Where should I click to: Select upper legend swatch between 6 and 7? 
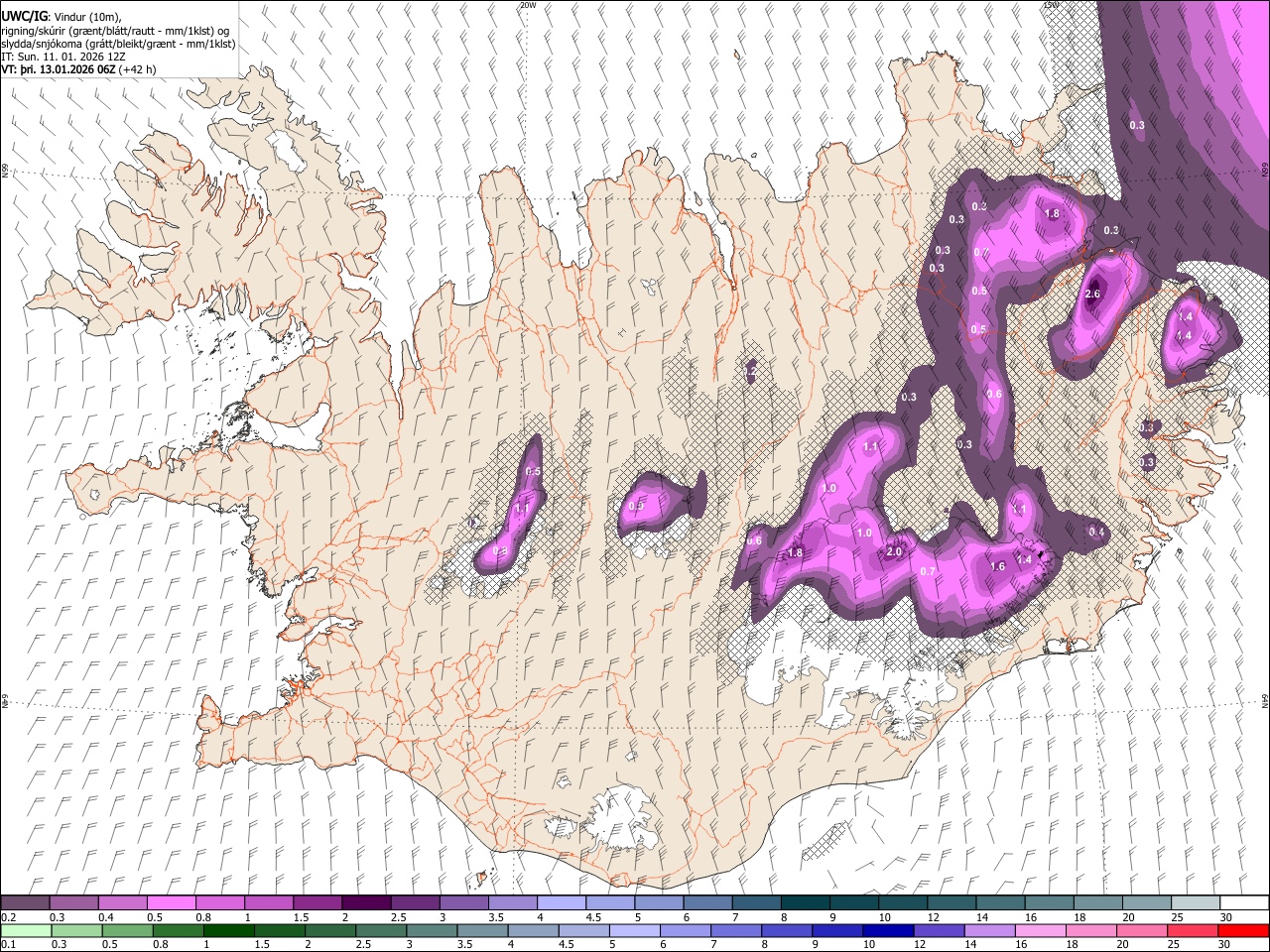pyautogui.click(x=706, y=902)
